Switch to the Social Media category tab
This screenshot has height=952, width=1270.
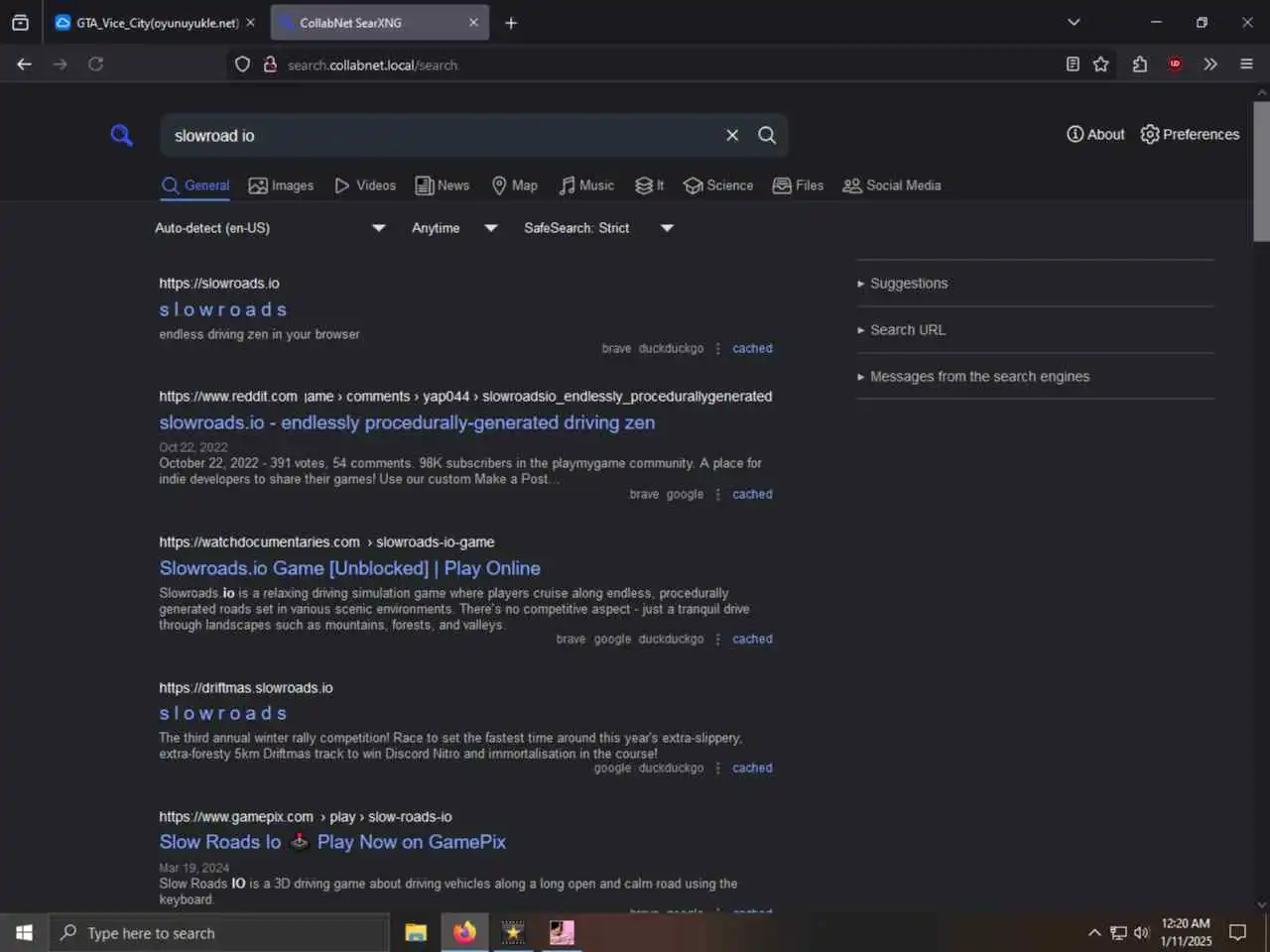point(892,185)
